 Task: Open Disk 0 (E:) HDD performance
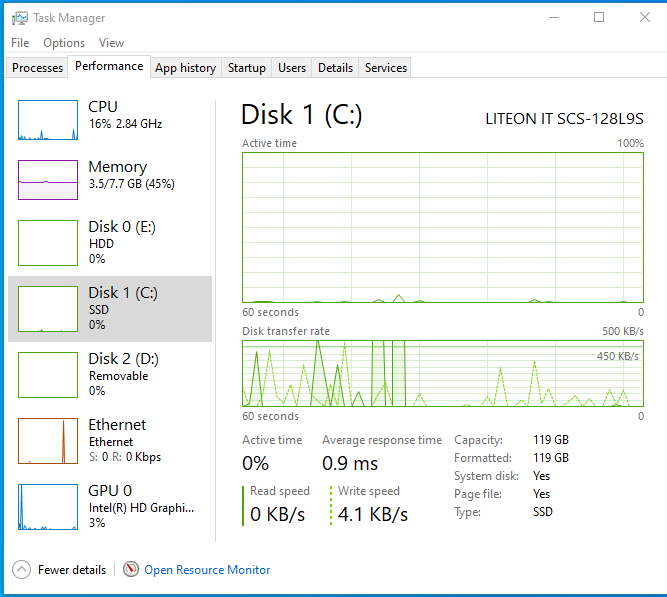(x=110, y=242)
